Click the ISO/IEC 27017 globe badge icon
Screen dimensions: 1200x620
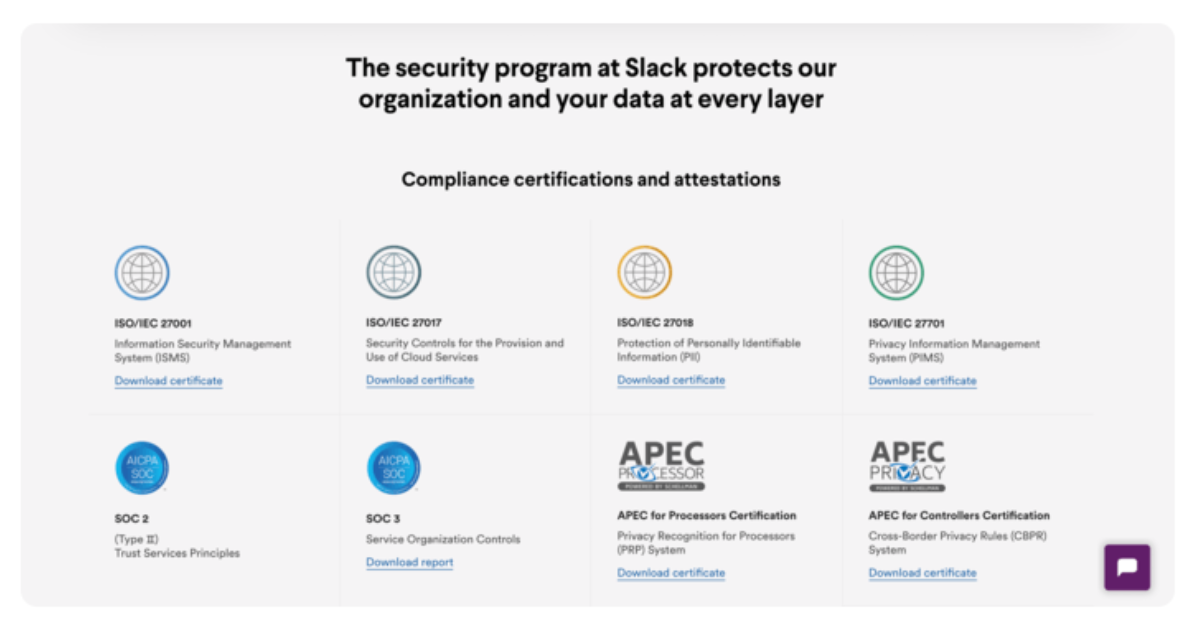393,272
